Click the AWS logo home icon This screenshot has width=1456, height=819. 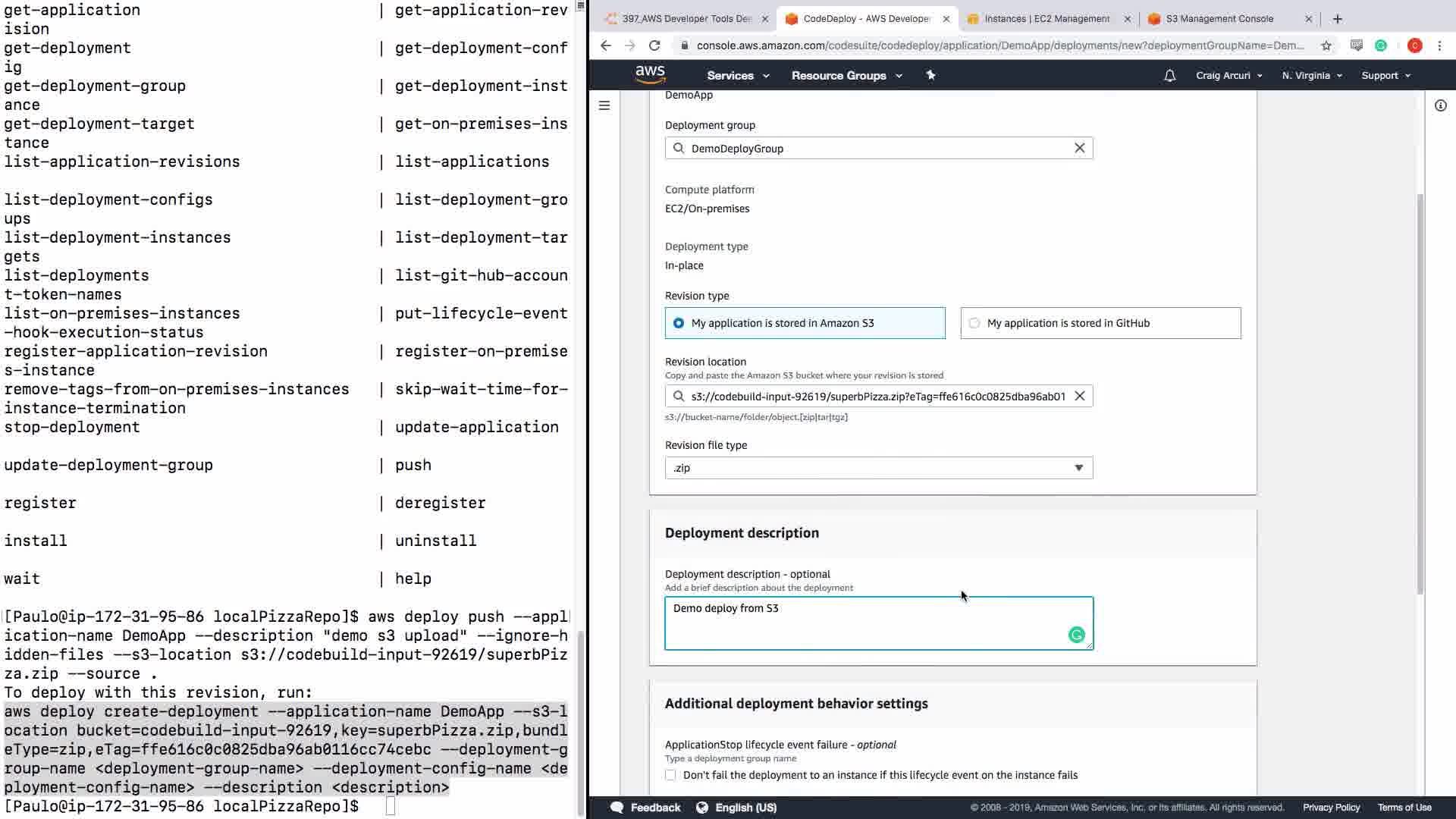[650, 74]
